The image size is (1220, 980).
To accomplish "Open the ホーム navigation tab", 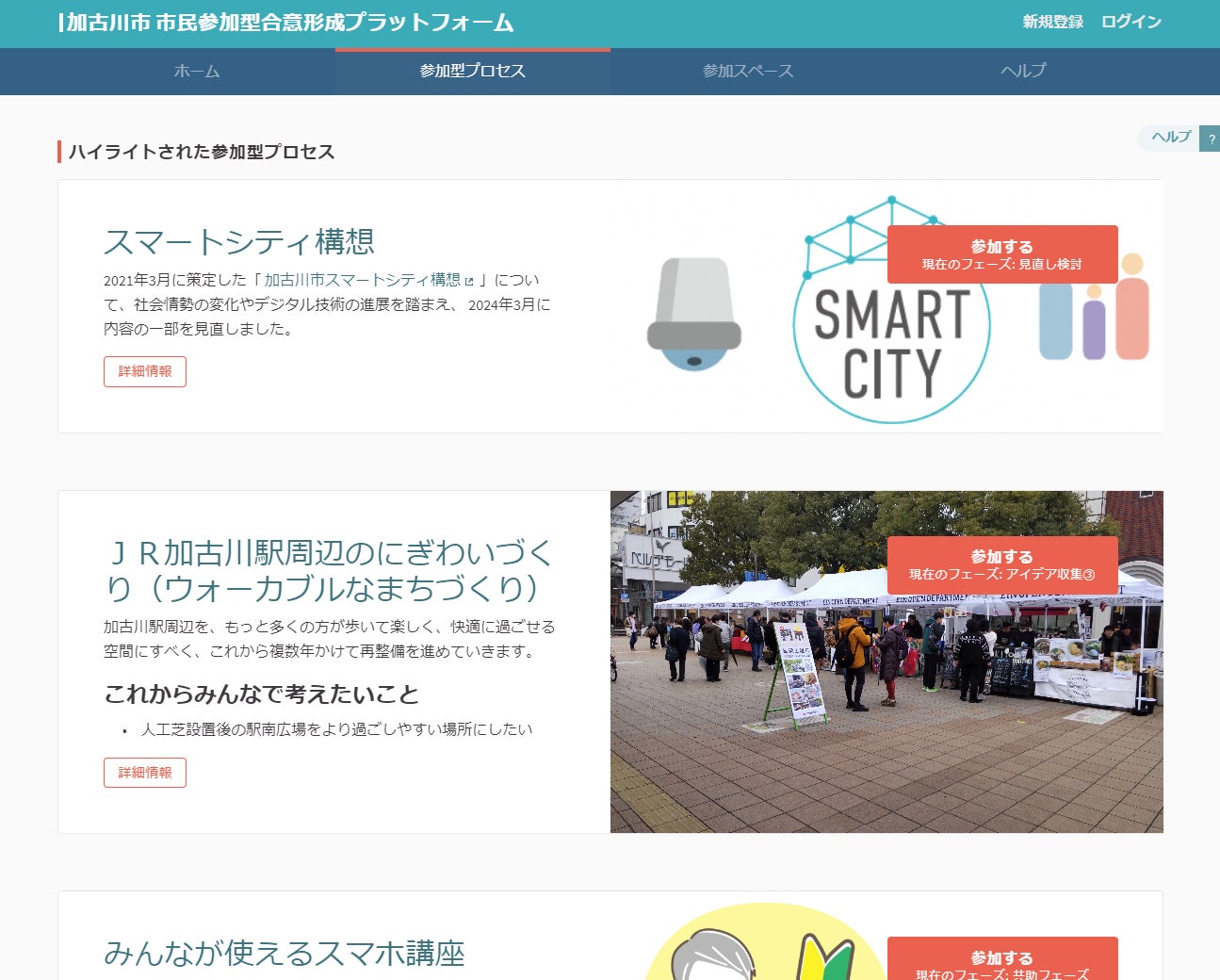I will [197, 72].
